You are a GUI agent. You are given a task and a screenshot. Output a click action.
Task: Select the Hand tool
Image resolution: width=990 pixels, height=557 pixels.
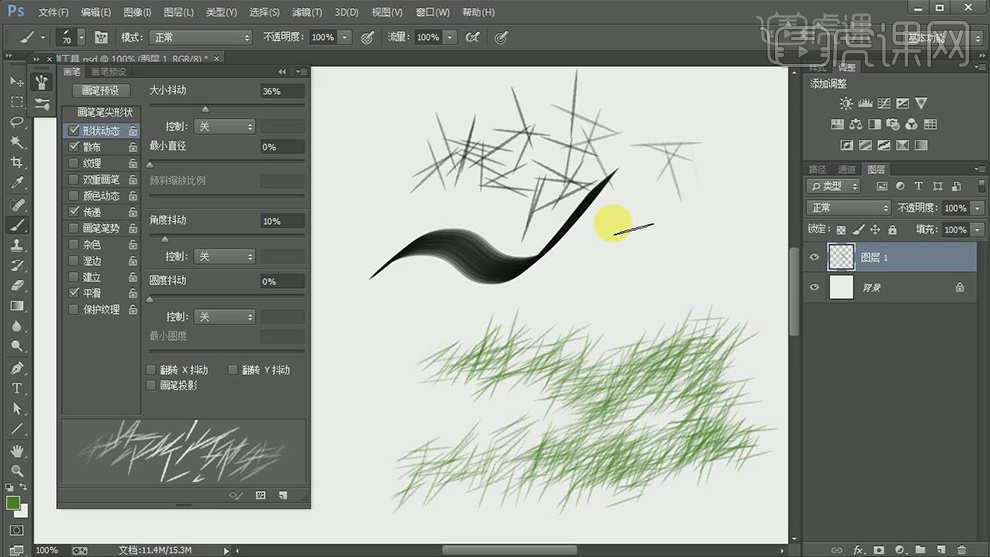coord(17,451)
